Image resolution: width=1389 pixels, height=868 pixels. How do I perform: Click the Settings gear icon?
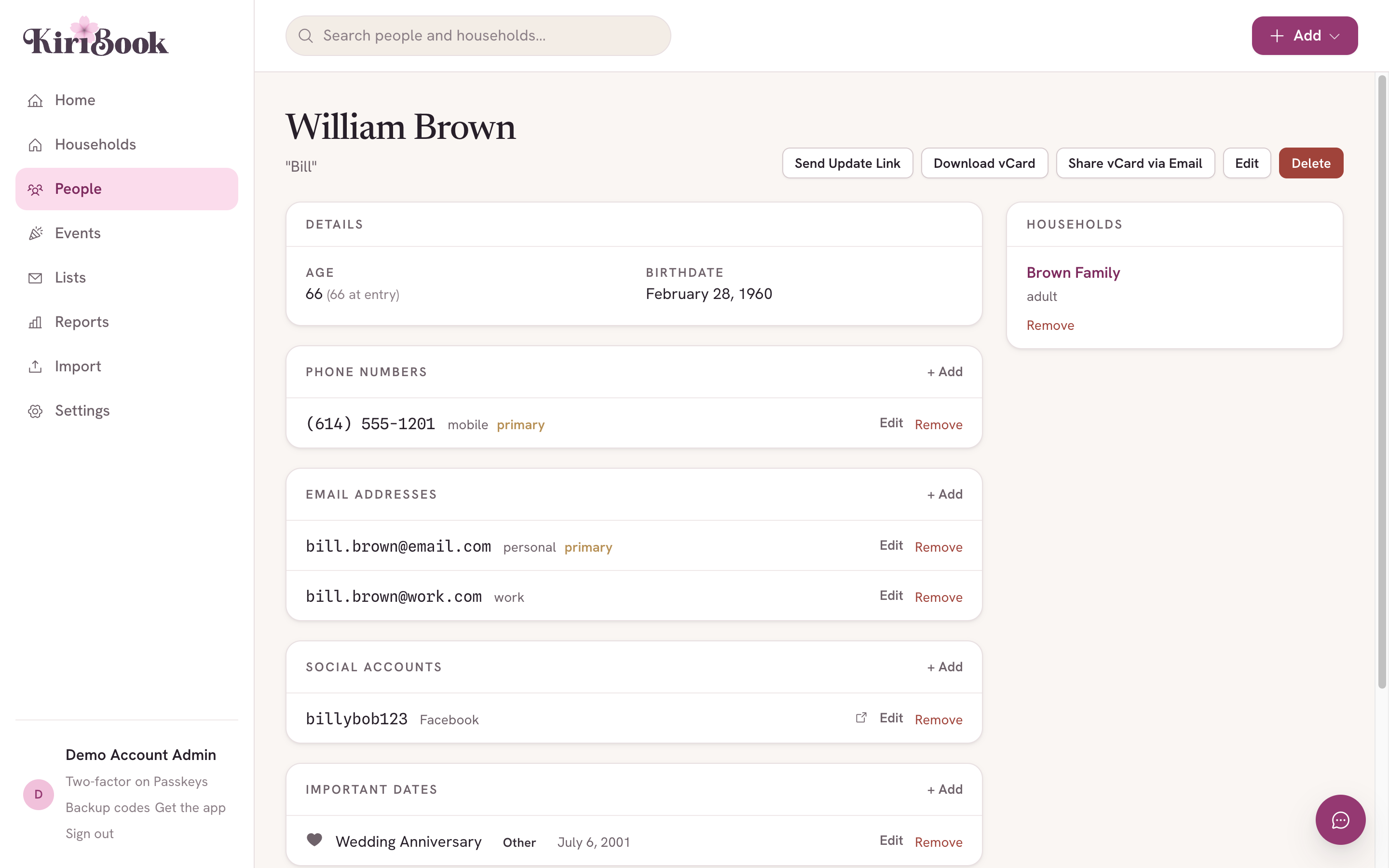point(36,411)
